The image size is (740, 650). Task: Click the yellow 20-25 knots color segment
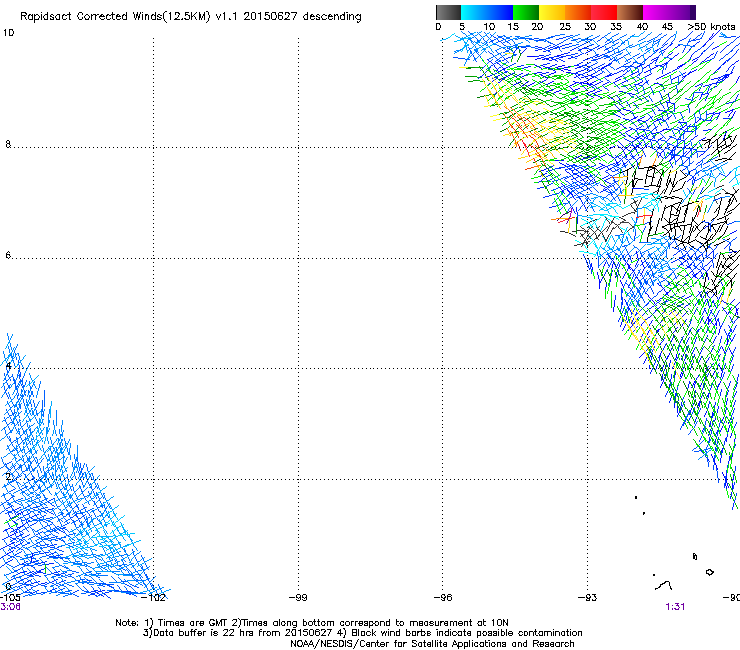[x=552, y=12]
